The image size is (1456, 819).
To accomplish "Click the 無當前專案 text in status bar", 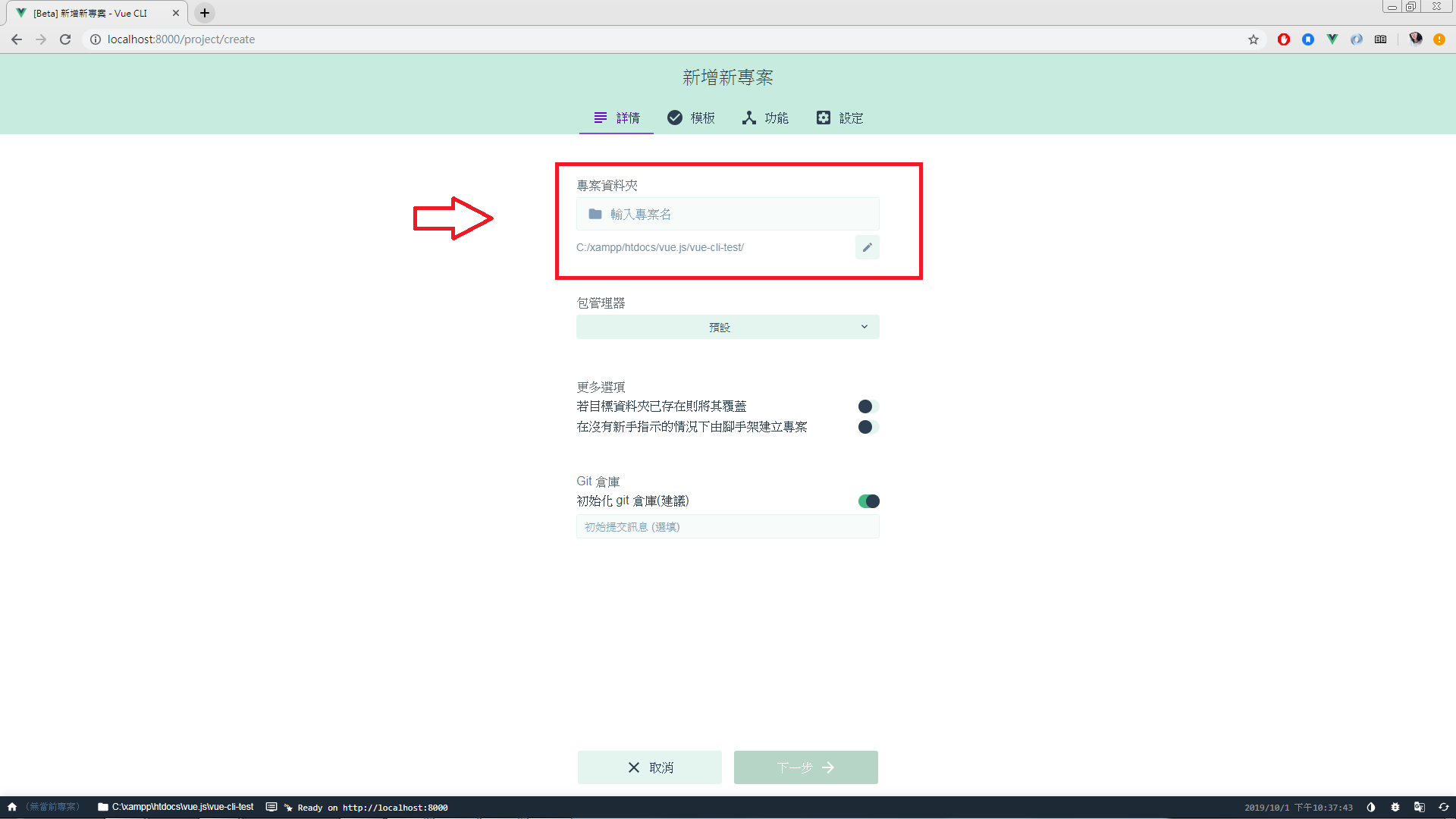I will (53, 807).
